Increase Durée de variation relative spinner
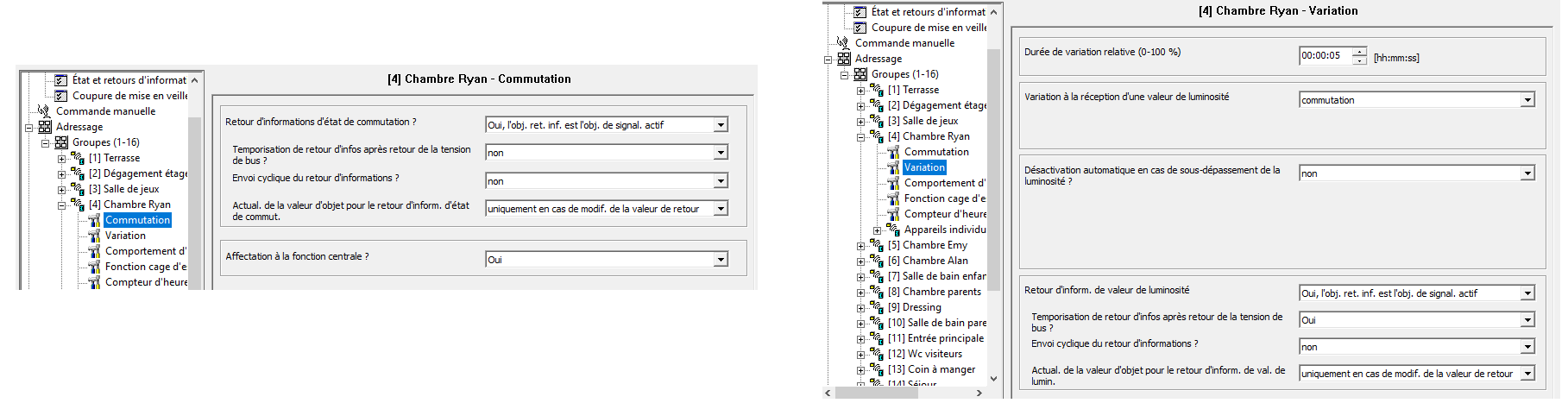Image resolution: width=1568 pixels, height=403 pixels. coord(1360,52)
